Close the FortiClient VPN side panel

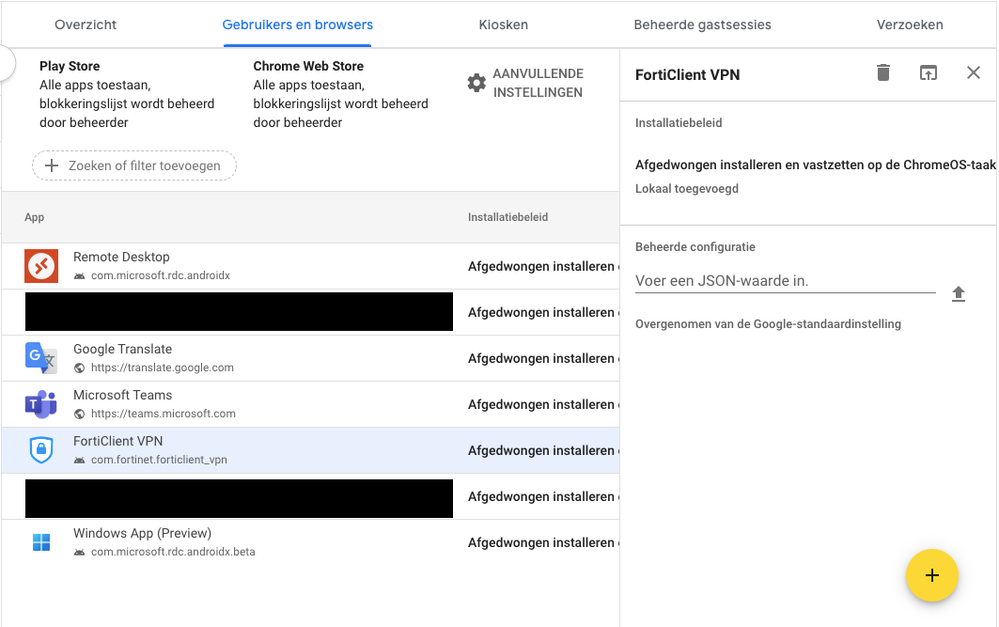tap(973, 73)
